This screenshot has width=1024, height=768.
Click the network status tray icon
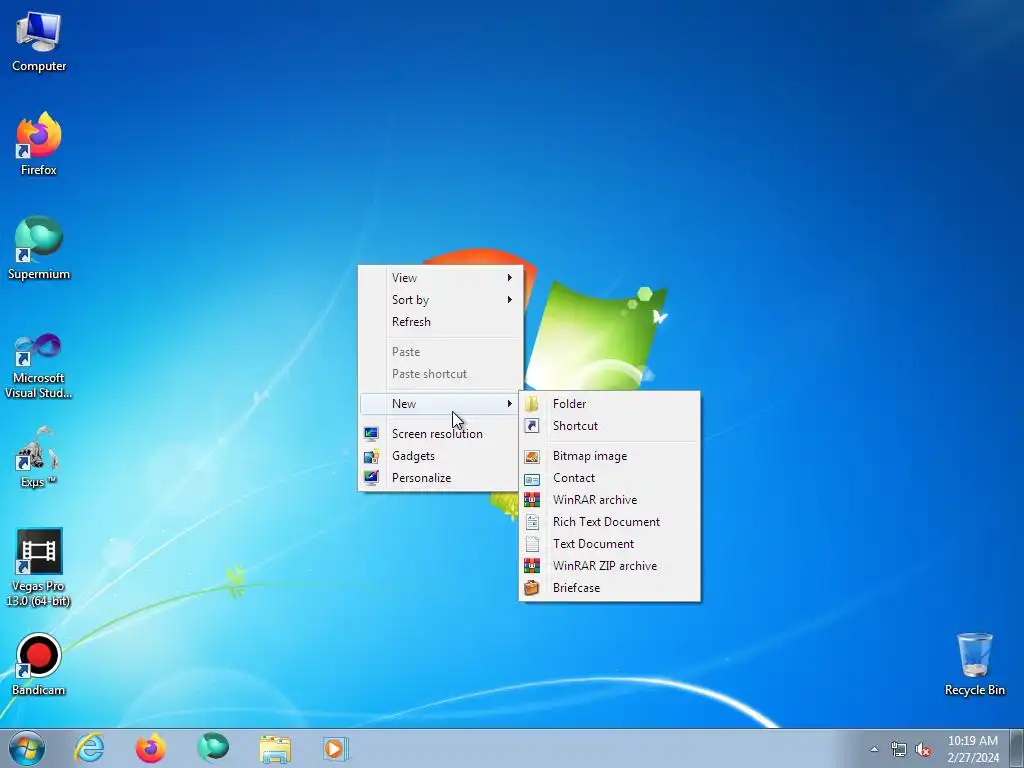pyautogui.click(x=899, y=749)
